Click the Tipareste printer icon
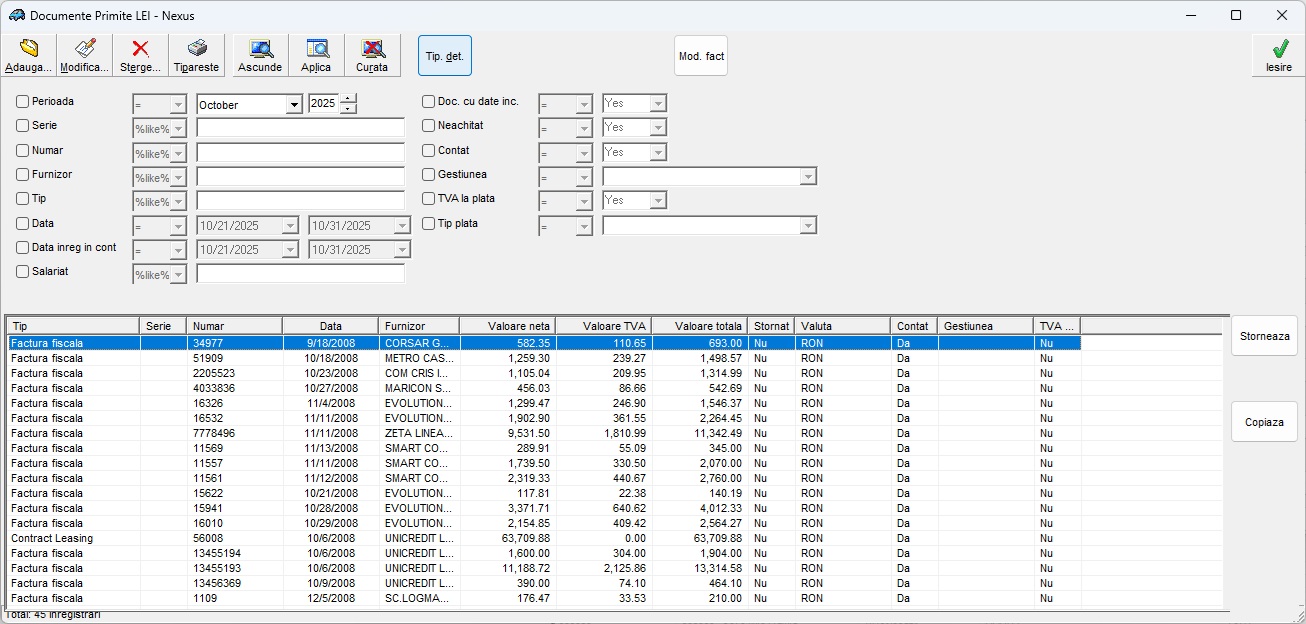 pyautogui.click(x=197, y=49)
